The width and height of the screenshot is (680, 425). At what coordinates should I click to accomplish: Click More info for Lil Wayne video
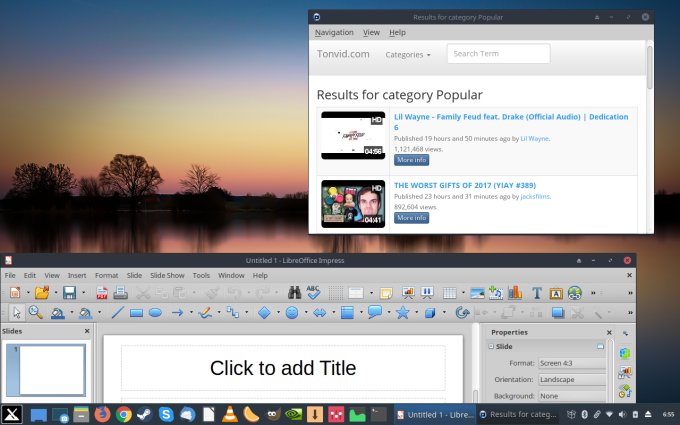tap(411, 159)
